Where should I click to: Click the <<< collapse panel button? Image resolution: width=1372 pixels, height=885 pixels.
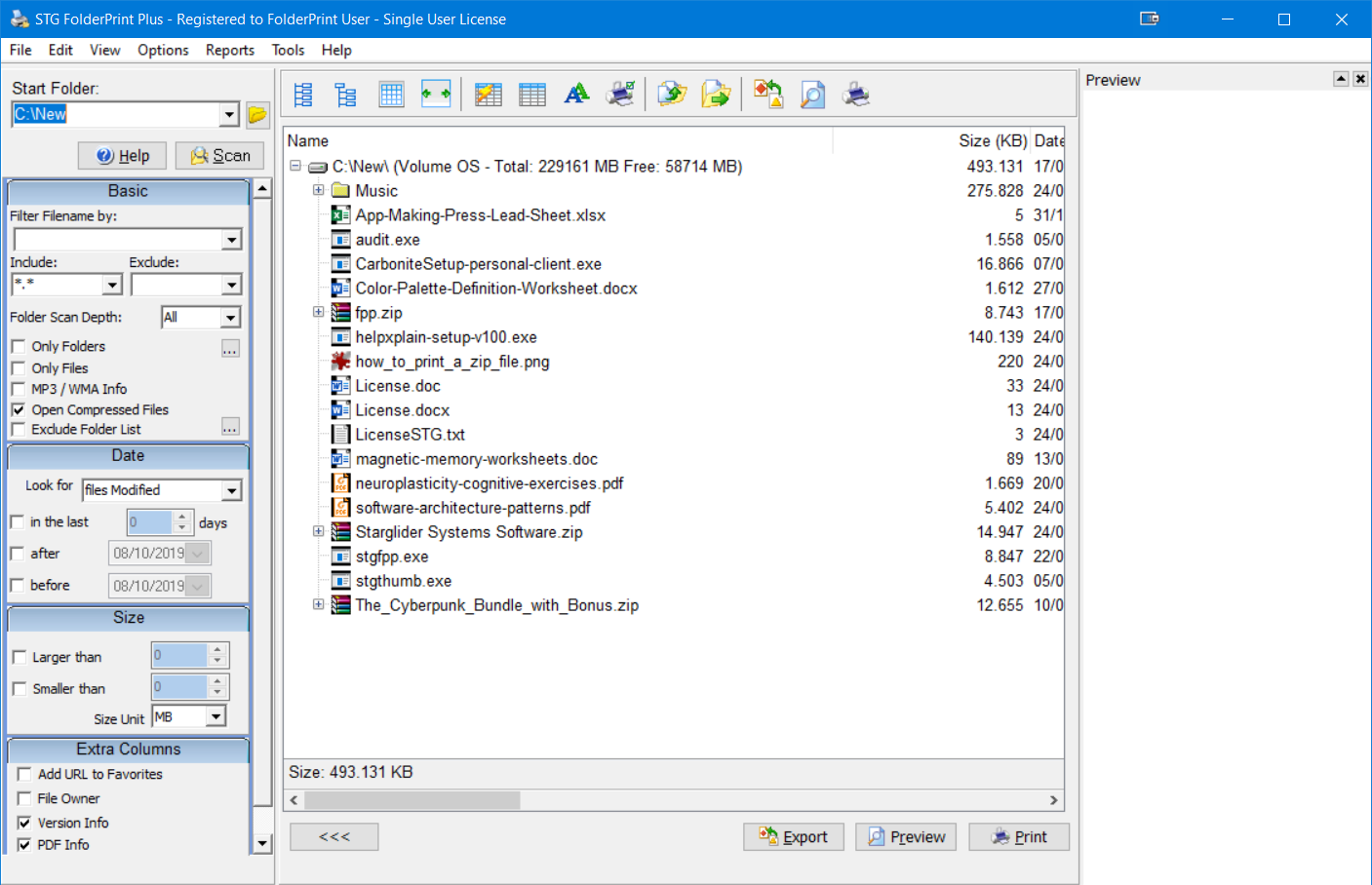(x=334, y=837)
